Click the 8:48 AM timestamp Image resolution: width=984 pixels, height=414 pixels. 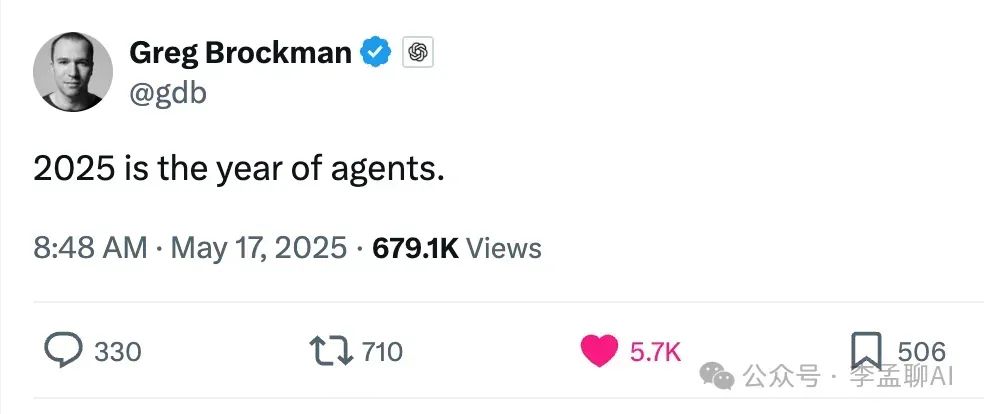click(90, 248)
